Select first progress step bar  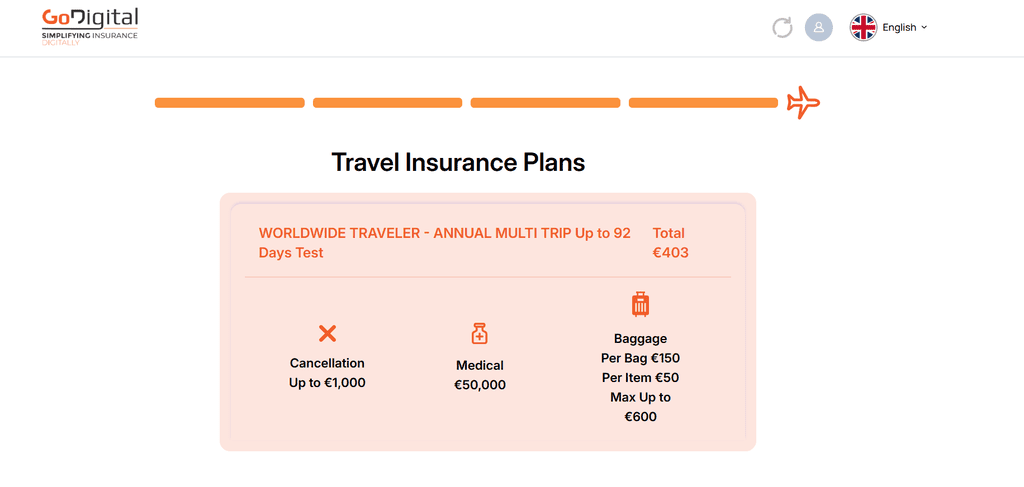230,102
